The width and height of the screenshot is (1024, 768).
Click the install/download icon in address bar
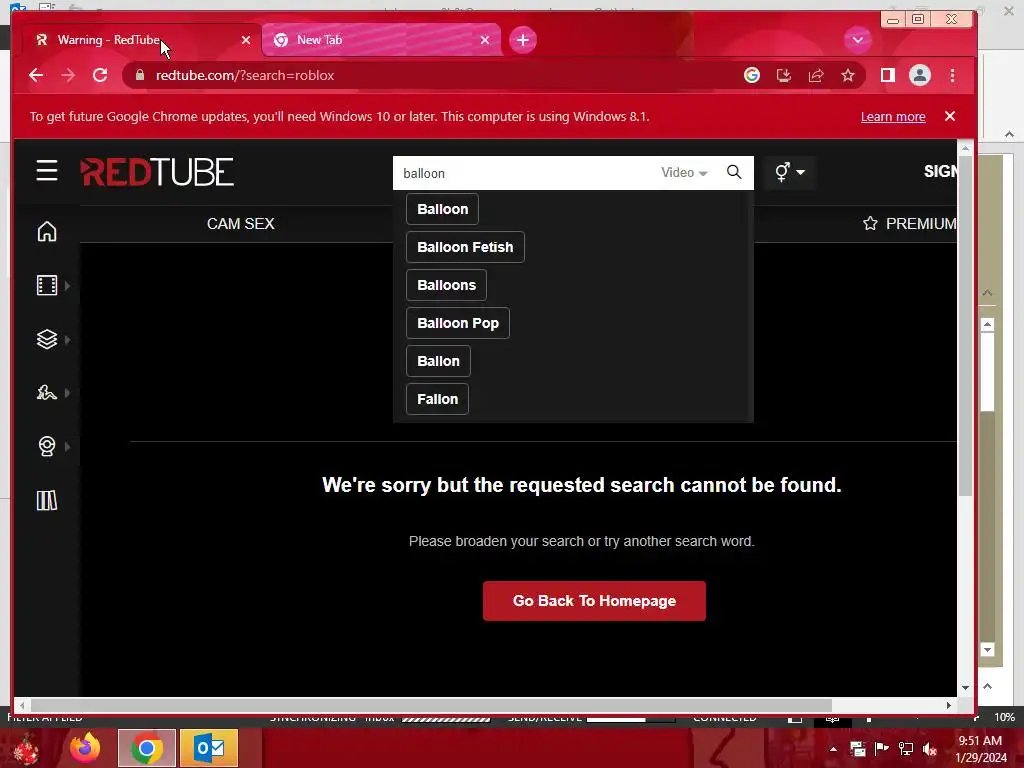click(784, 75)
